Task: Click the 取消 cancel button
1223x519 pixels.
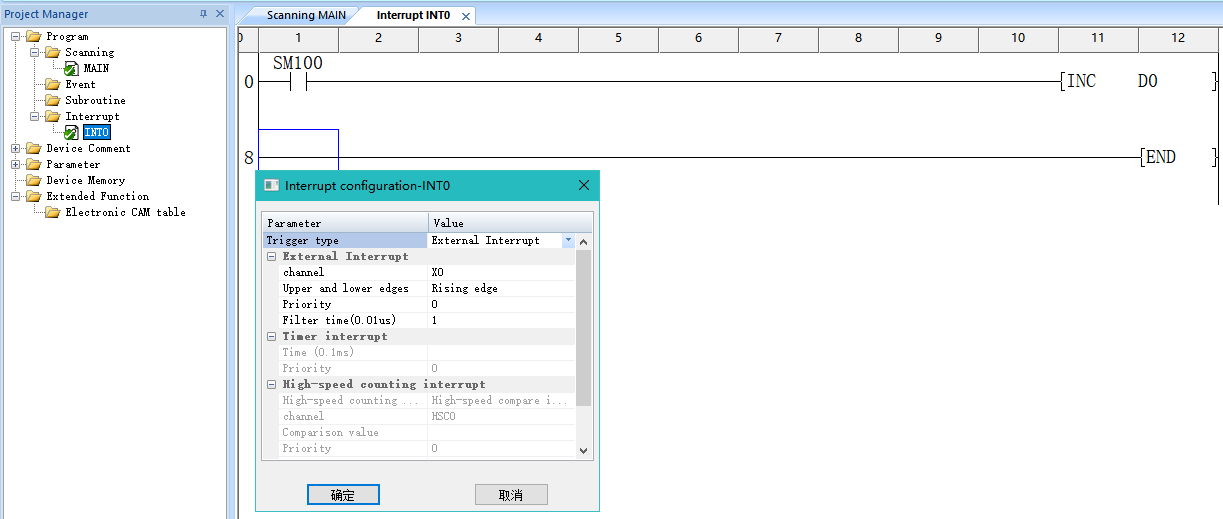Action: pyautogui.click(x=511, y=495)
